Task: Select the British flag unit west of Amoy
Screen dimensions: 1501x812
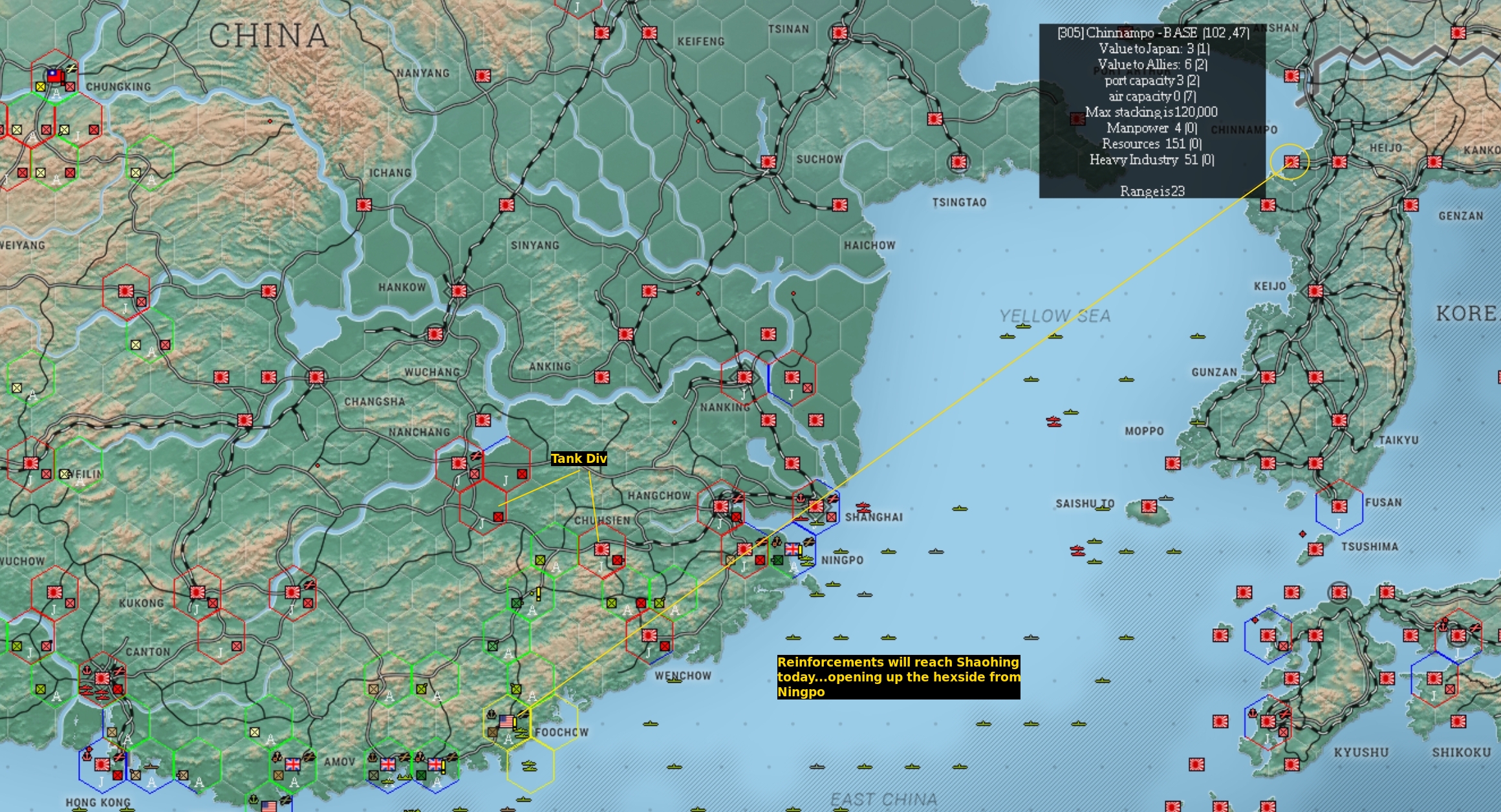Action: tap(292, 765)
